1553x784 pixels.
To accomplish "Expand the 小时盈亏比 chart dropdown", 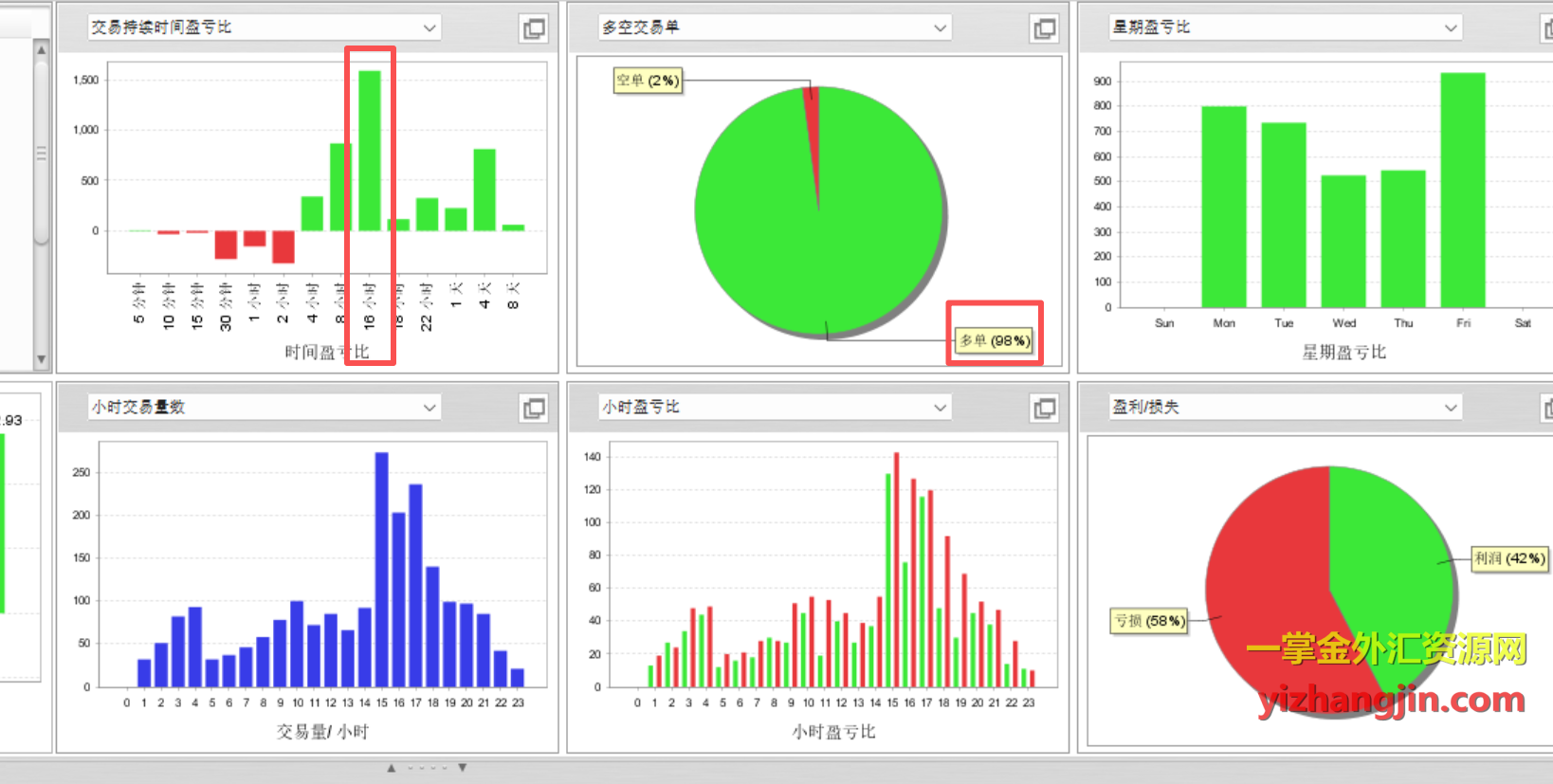I will point(940,408).
